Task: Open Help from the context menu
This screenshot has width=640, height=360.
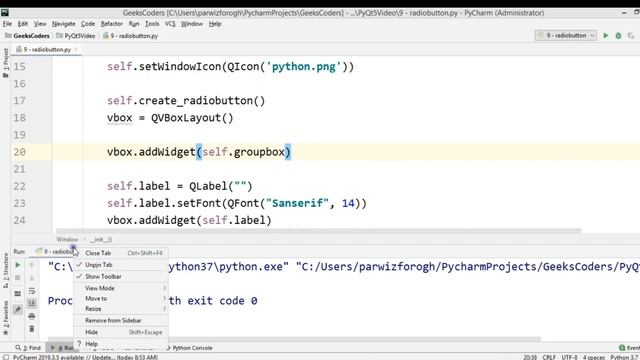Action: (x=121, y=344)
